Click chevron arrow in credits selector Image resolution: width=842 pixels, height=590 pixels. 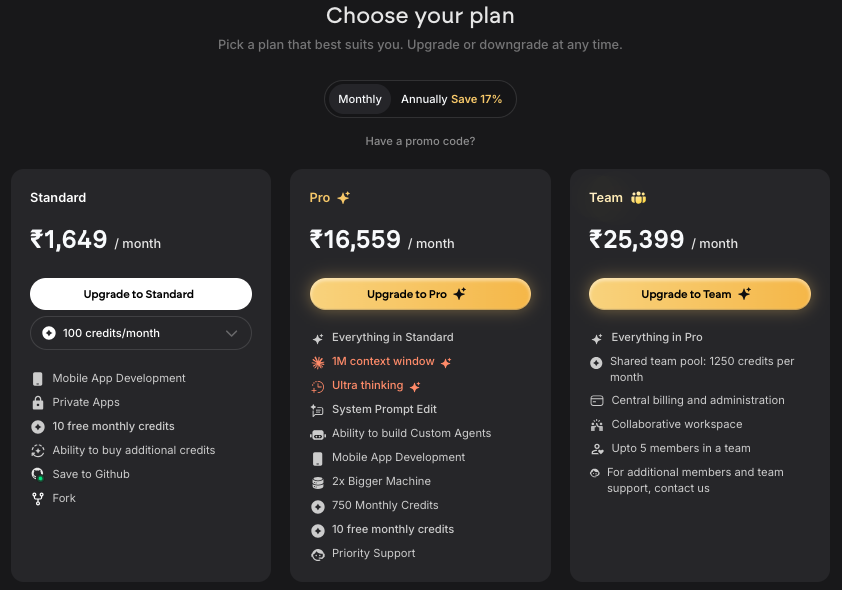click(232, 333)
